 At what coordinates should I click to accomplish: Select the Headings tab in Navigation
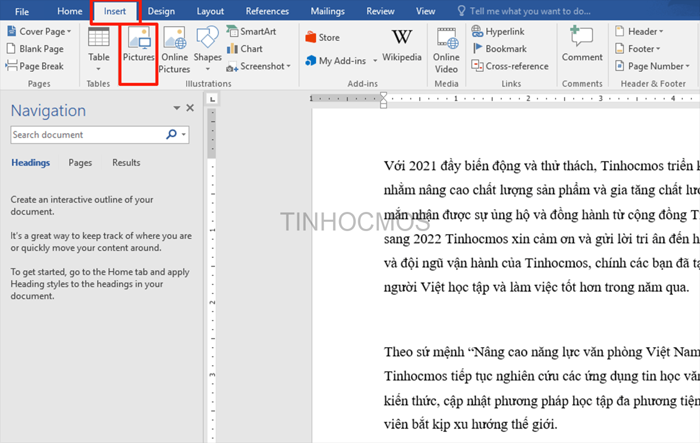[30, 163]
